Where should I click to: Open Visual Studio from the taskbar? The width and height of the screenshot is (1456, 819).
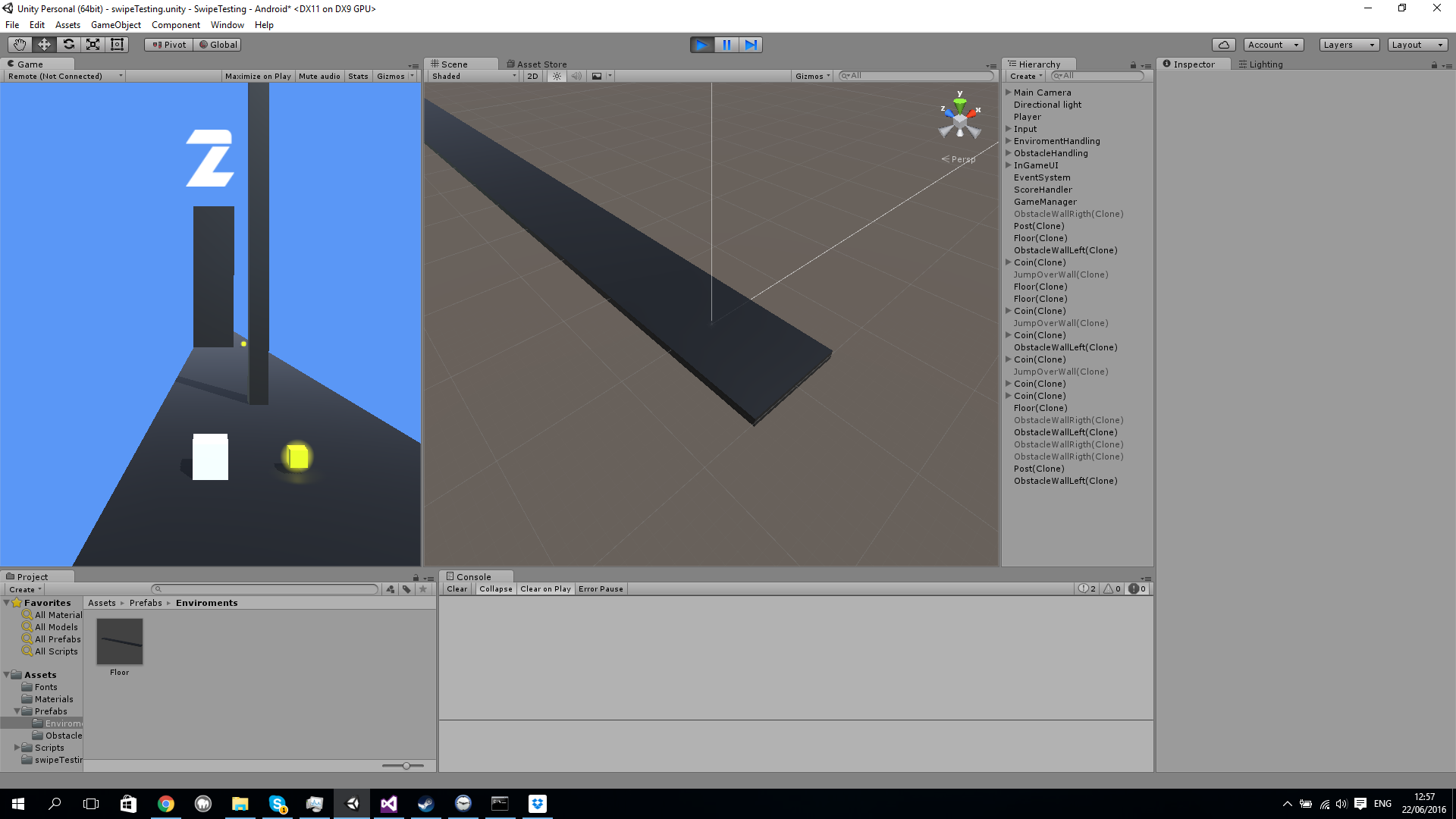coord(388,804)
